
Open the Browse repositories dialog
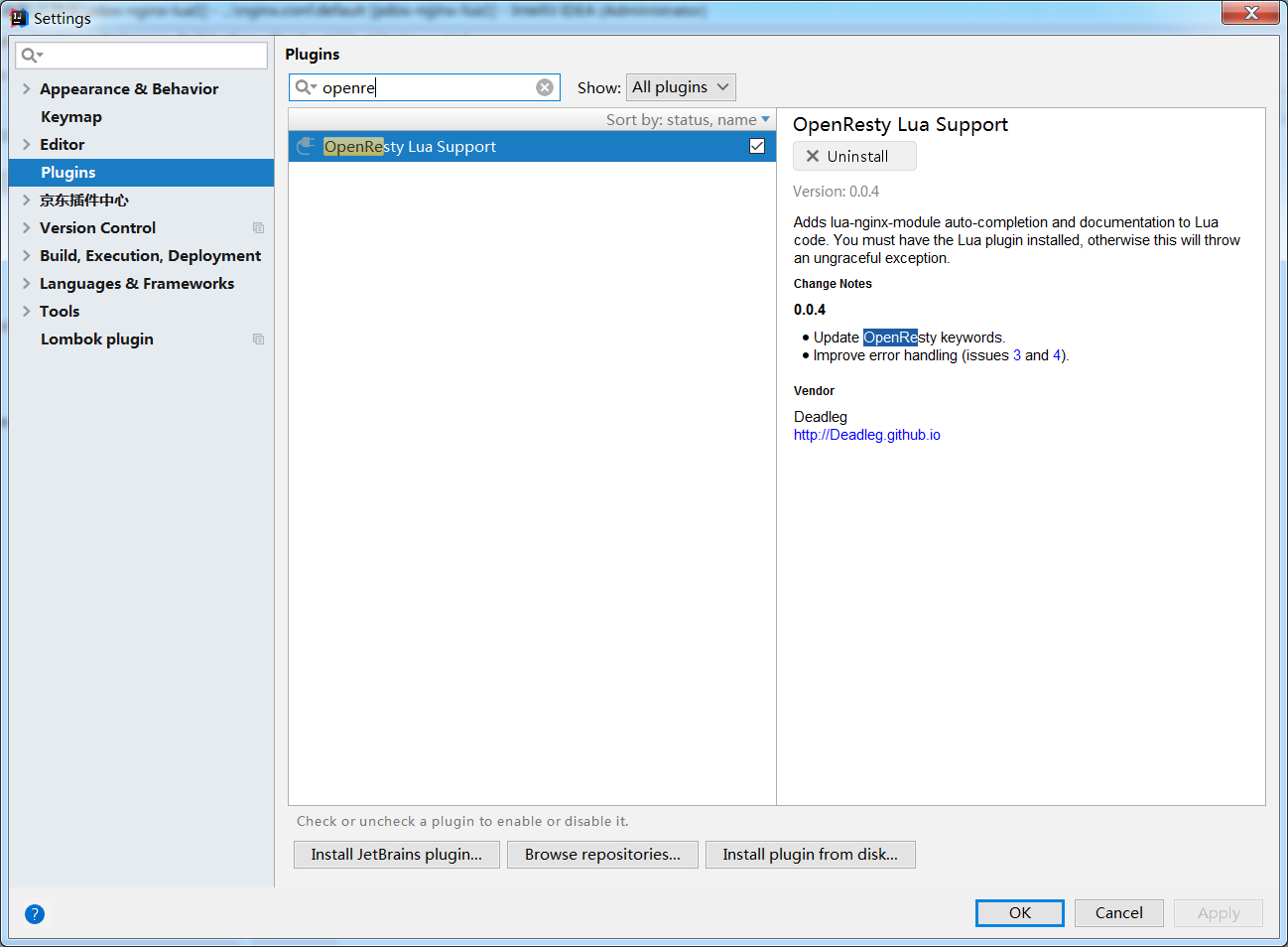pyautogui.click(x=602, y=854)
